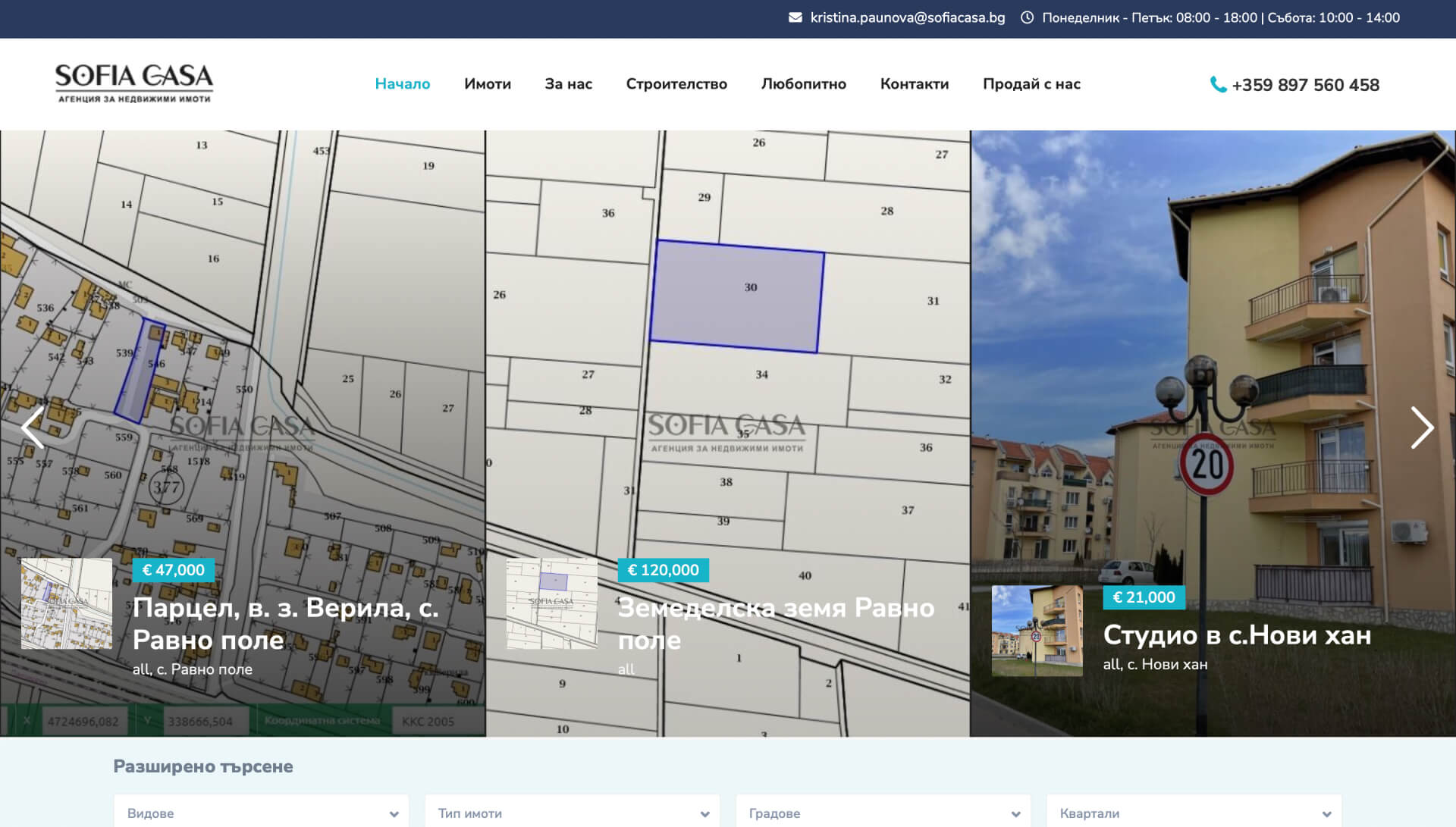Viewport: 1456px width, 827px height.
Task: Click the clock working-hours icon
Action: tap(1027, 17)
